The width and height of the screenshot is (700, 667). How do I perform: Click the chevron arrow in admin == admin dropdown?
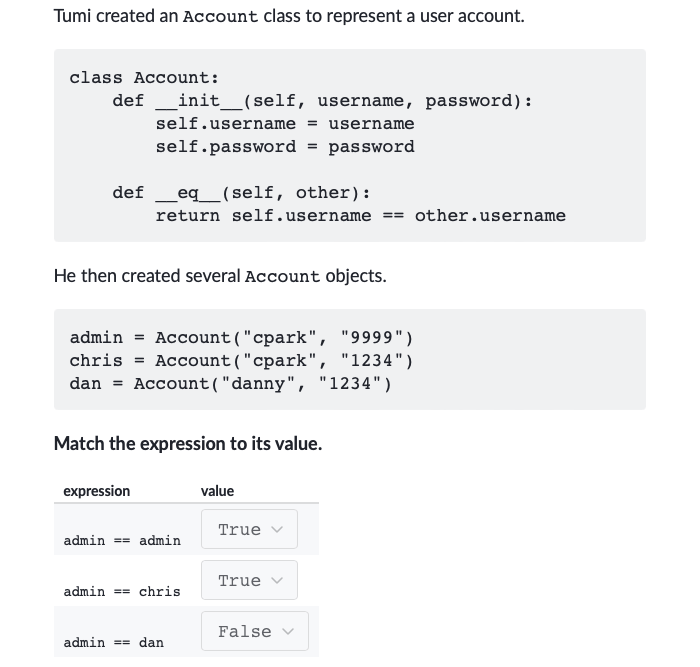pyautogui.click(x=277, y=529)
